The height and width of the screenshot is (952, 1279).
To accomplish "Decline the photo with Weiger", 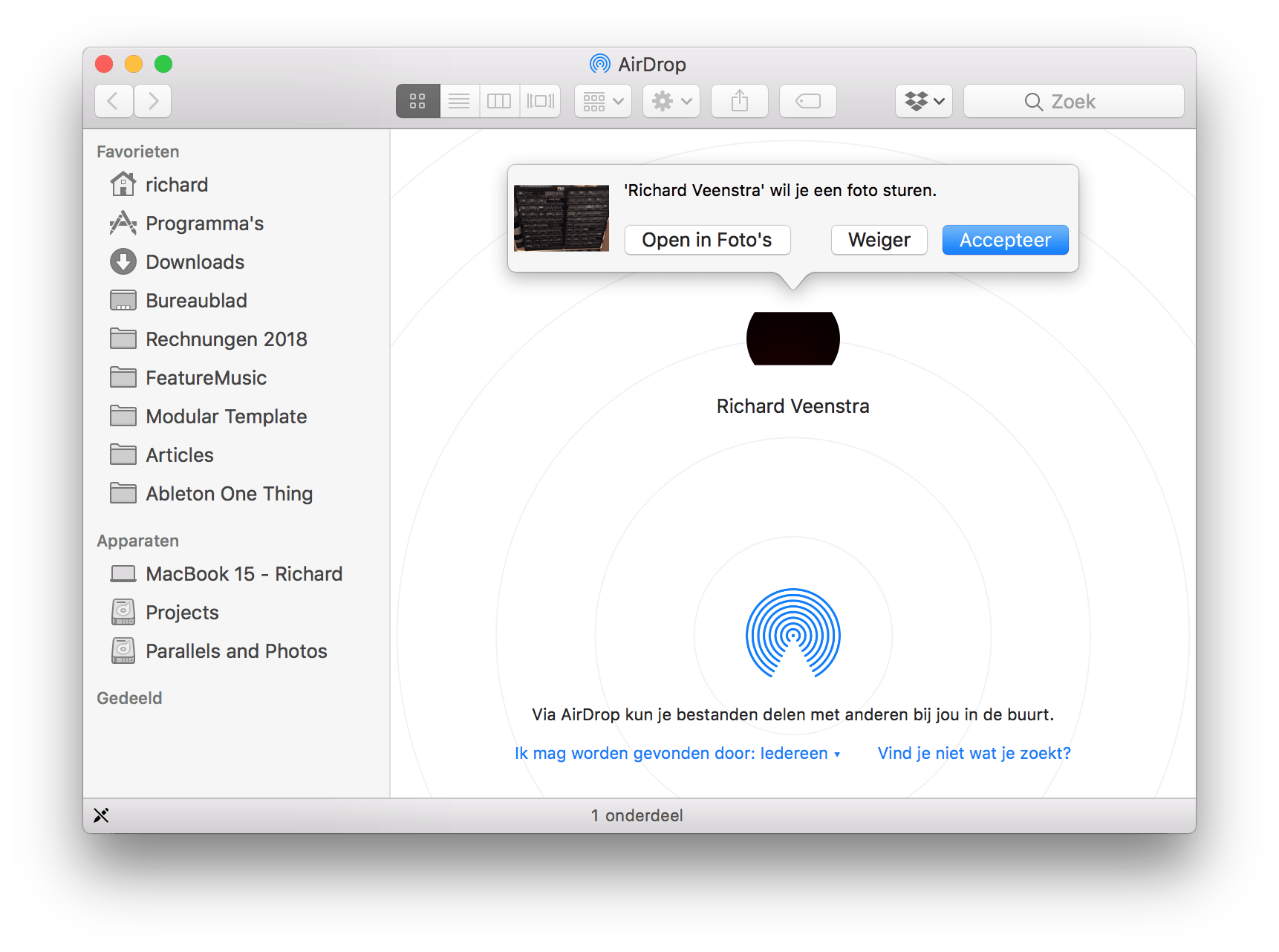I will point(879,240).
